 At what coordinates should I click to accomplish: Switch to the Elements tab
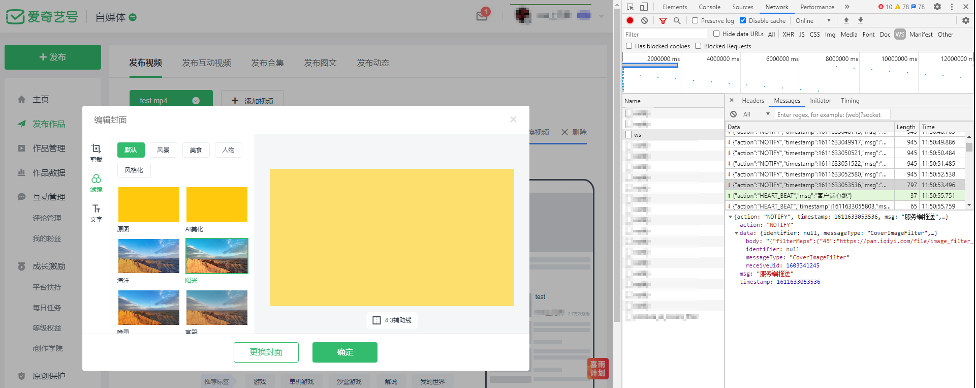pyautogui.click(x=675, y=7)
